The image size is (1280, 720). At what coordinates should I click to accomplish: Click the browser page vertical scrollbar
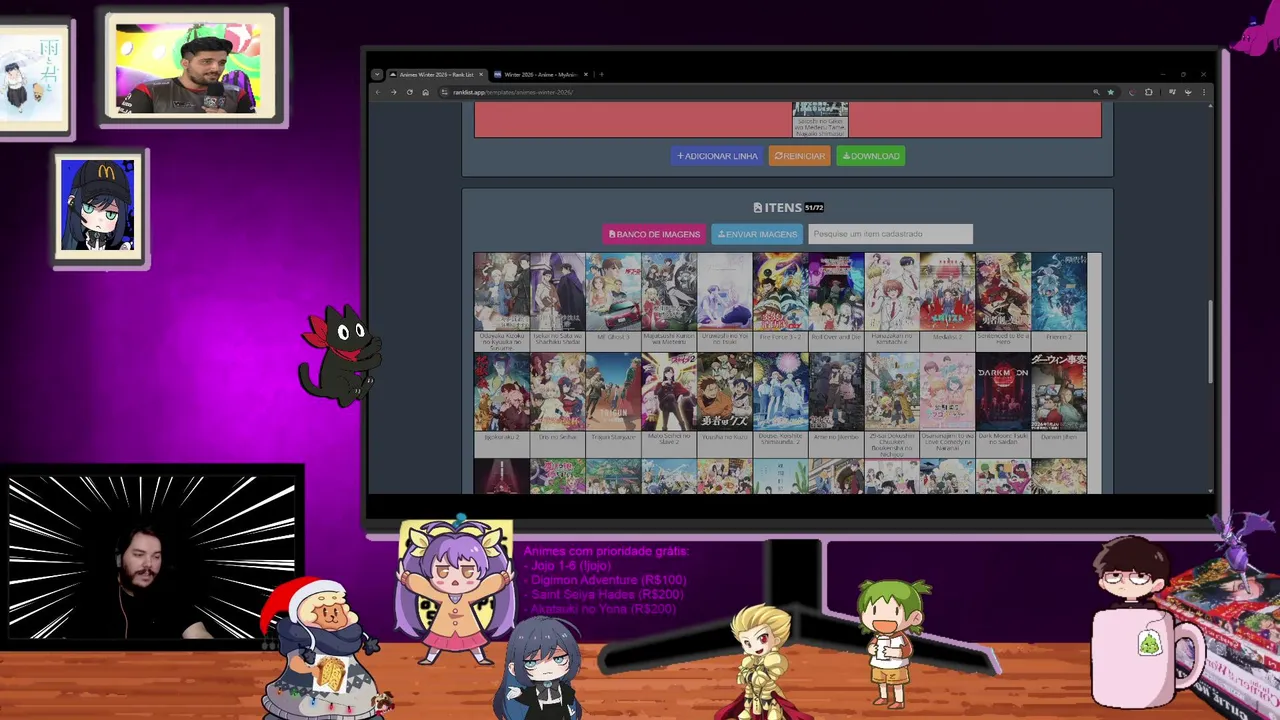[1210, 342]
